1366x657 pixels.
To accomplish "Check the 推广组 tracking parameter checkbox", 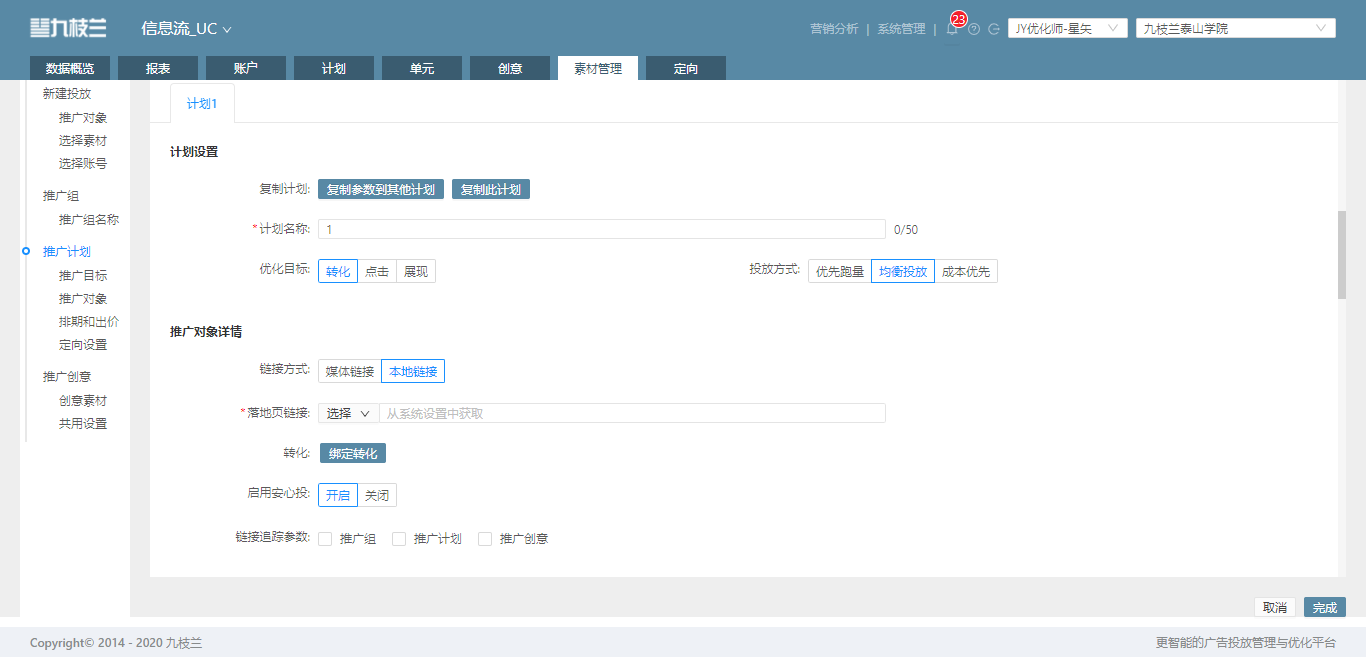I will coord(325,538).
